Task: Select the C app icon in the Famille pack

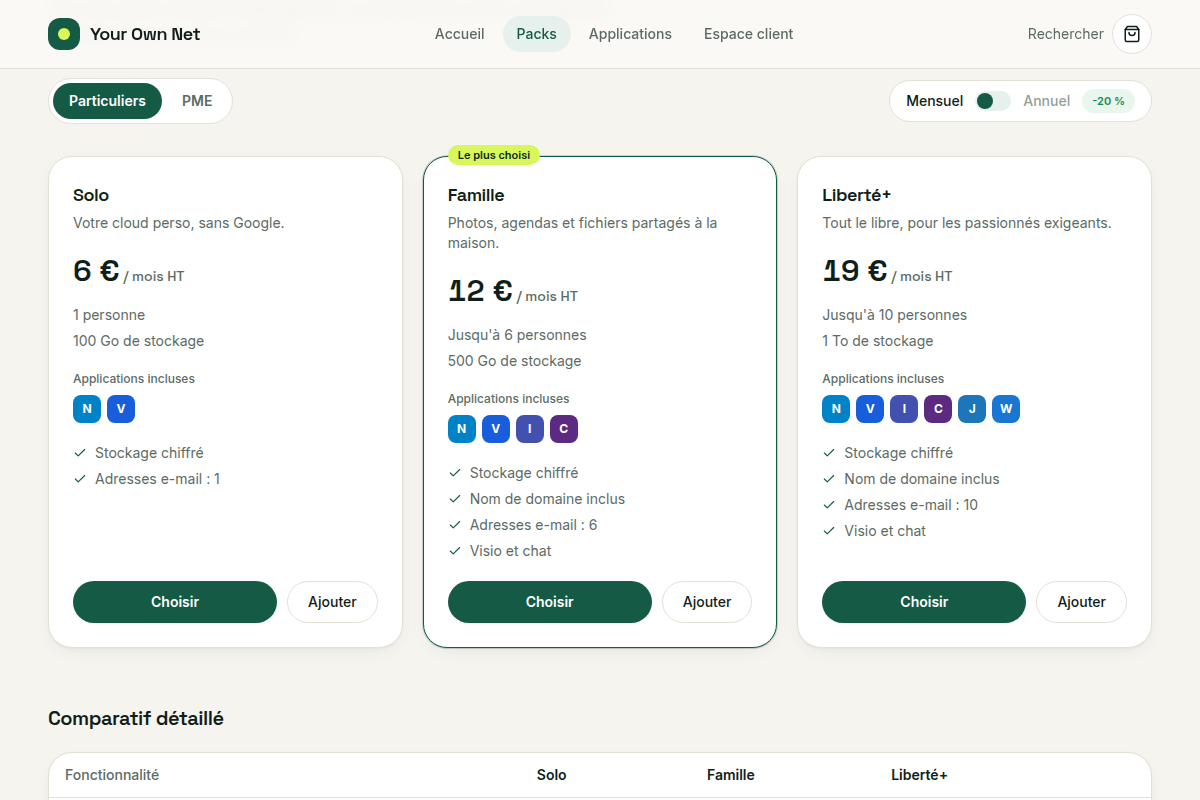Action: coord(564,429)
